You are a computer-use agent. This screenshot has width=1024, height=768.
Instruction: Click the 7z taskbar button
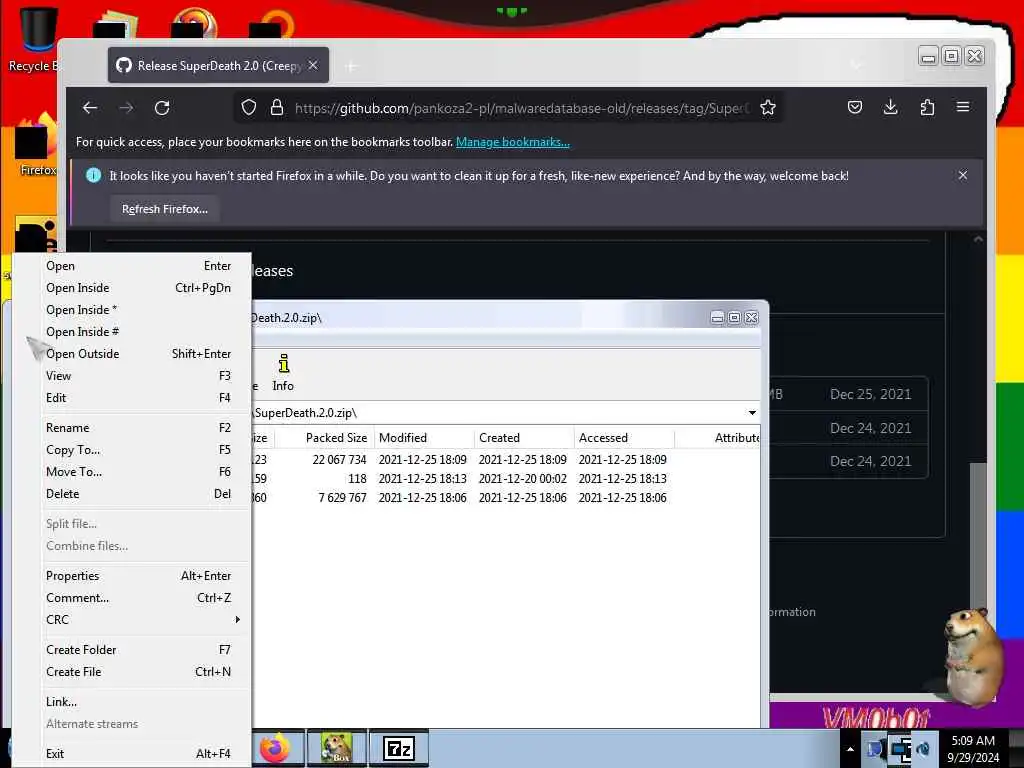click(x=399, y=748)
